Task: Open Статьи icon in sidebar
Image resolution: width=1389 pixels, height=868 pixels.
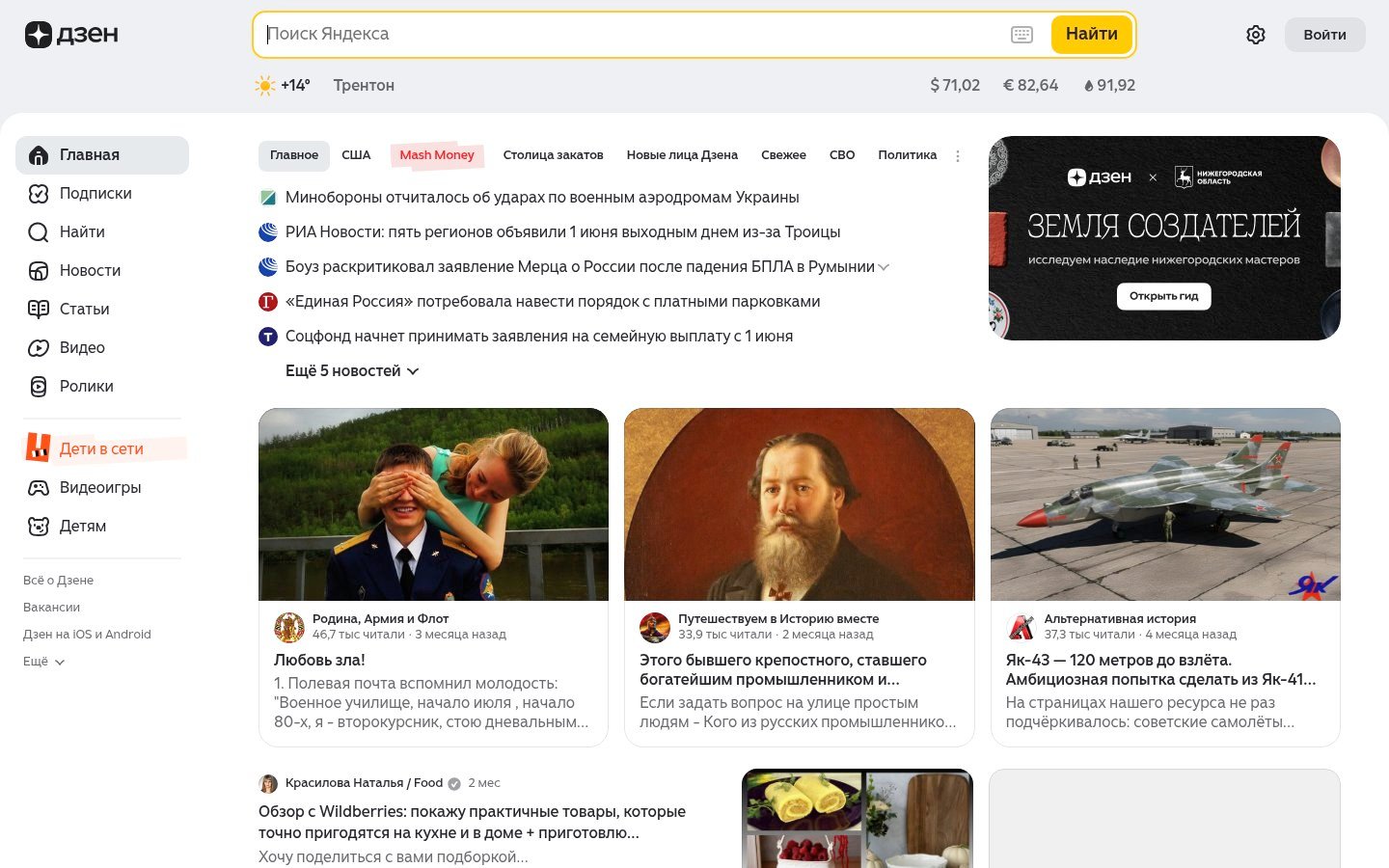Action: point(39,310)
